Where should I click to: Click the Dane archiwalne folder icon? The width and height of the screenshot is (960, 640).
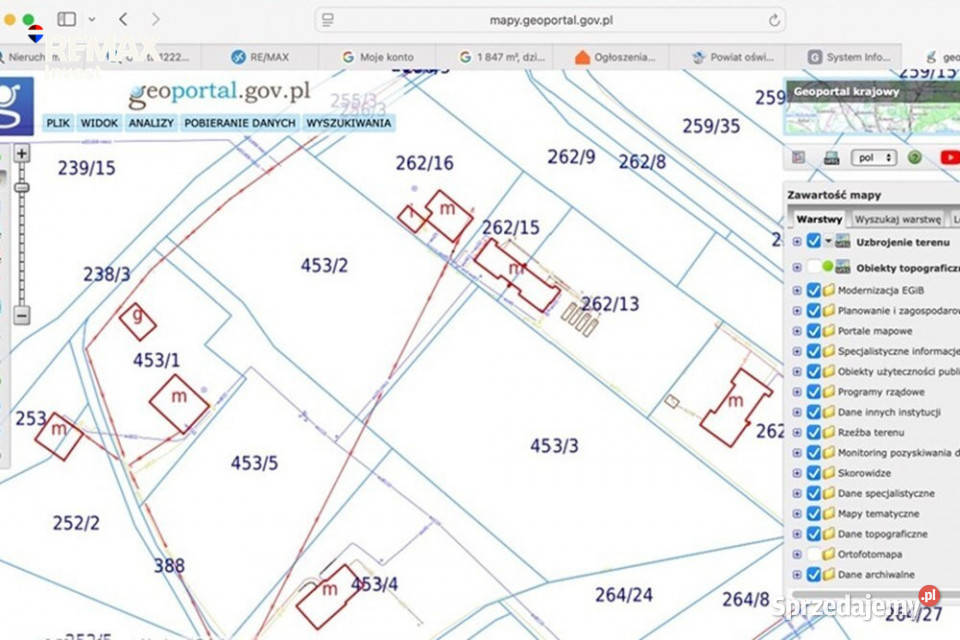[x=829, y=574]
